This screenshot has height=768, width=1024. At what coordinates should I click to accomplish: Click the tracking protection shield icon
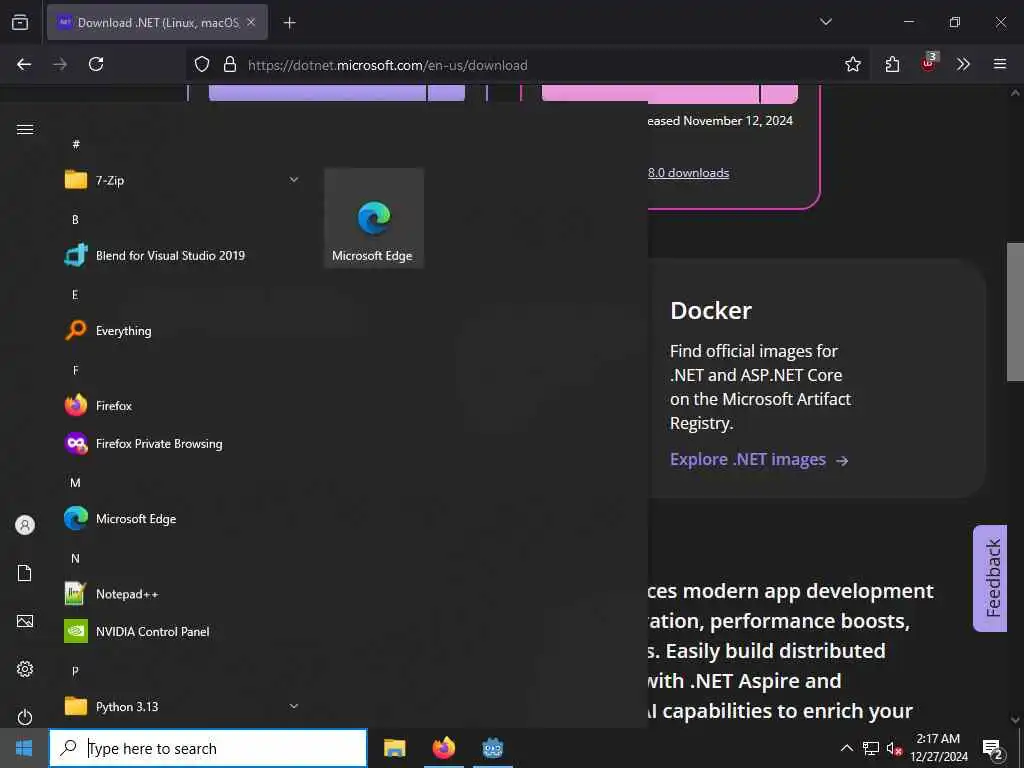[202, 64]
